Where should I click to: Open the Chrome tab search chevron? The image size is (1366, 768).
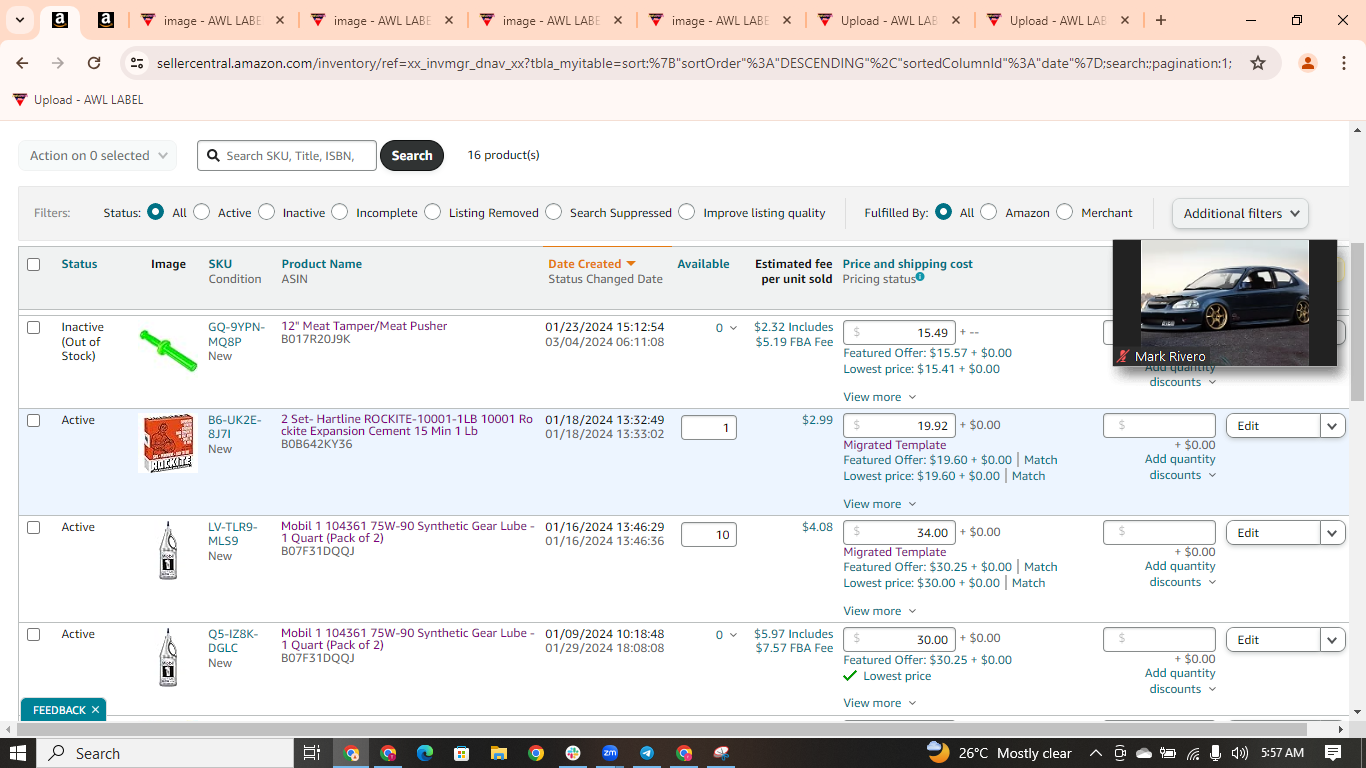pyautogui.click(x=21, y=20)
